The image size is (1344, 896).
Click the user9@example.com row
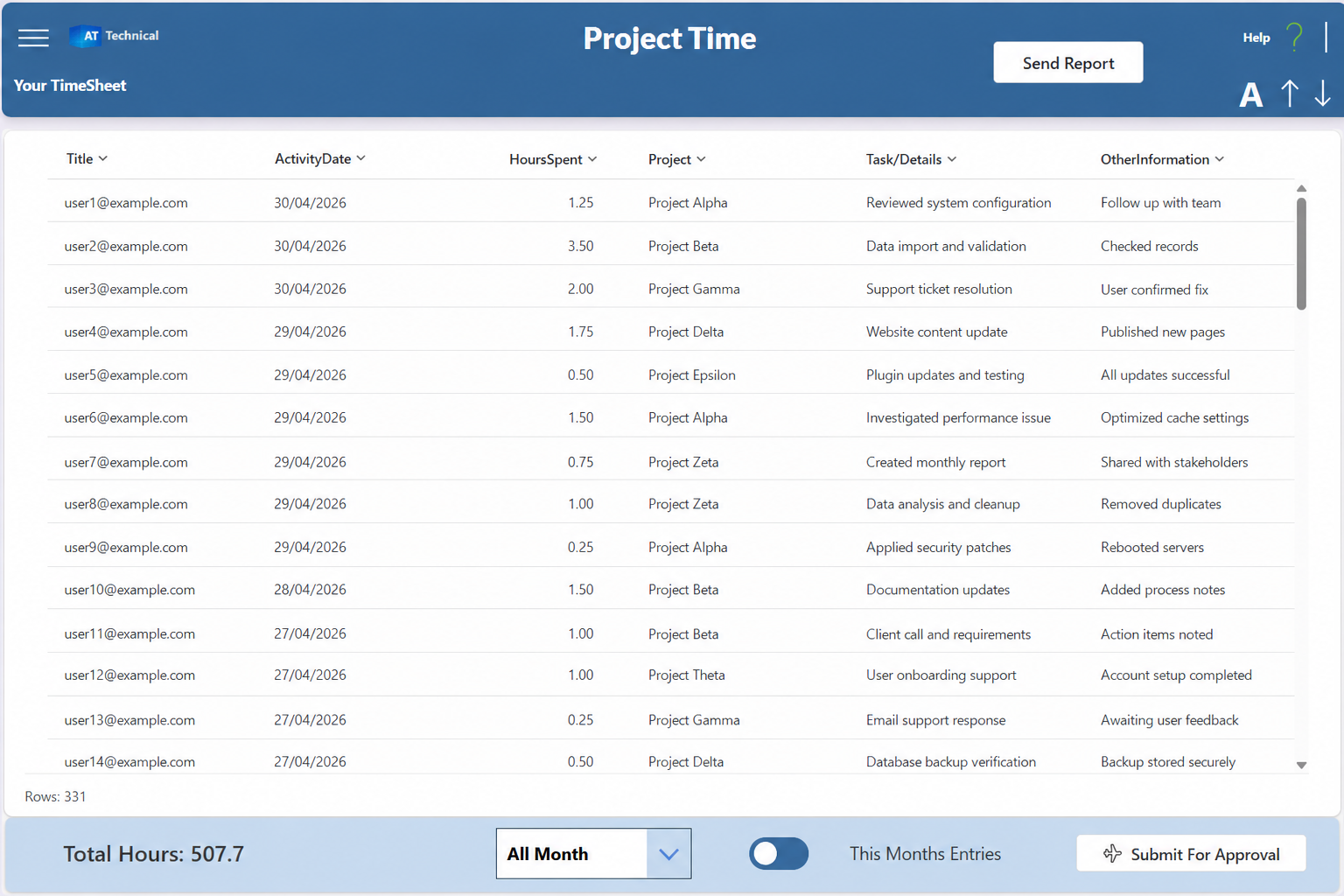click(670, 547)
